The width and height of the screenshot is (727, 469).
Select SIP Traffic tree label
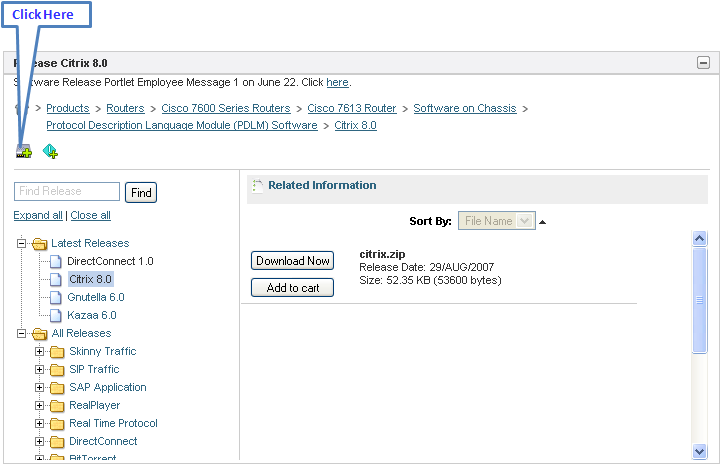(x=94, y=370)
